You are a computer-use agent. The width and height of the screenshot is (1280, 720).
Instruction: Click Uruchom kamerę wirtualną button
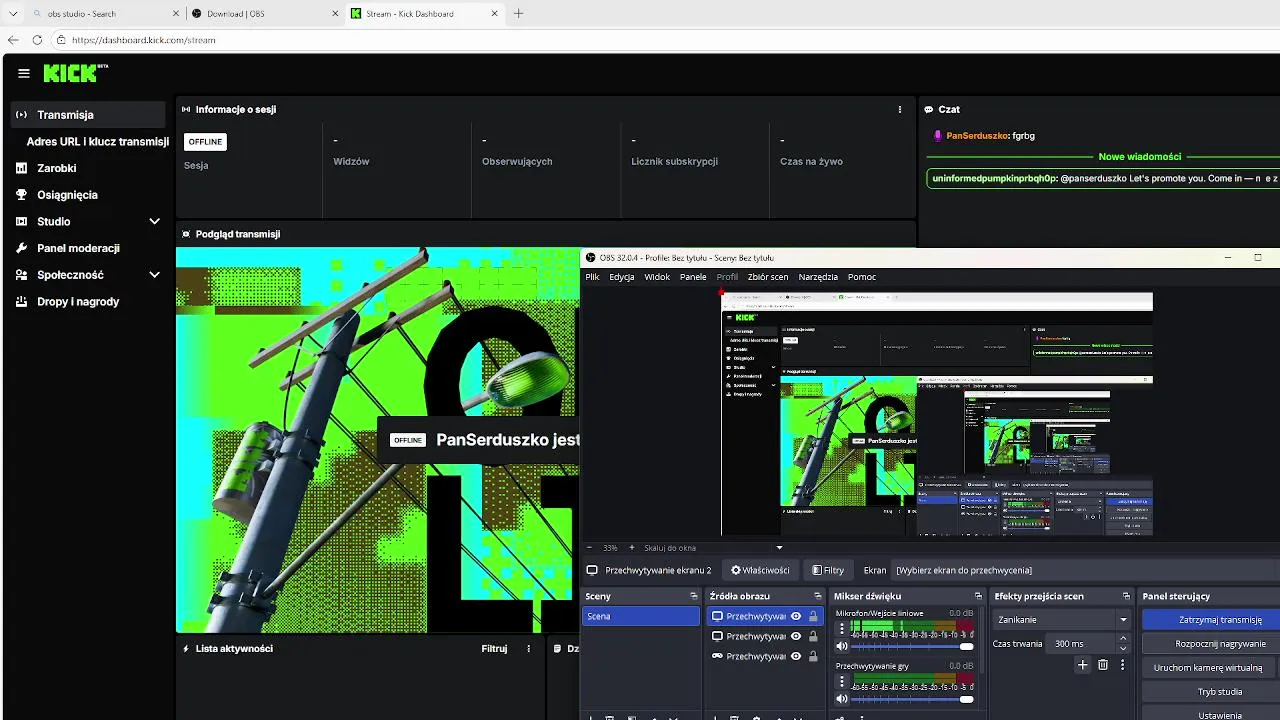(x=1211, y=668)
